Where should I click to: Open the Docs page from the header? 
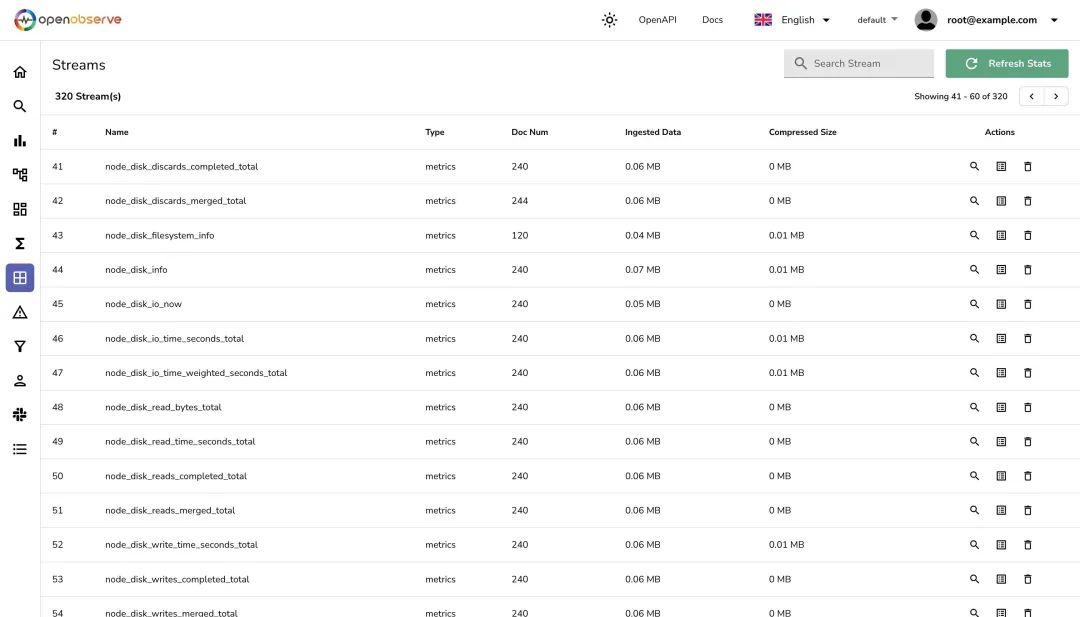(712, 18)
